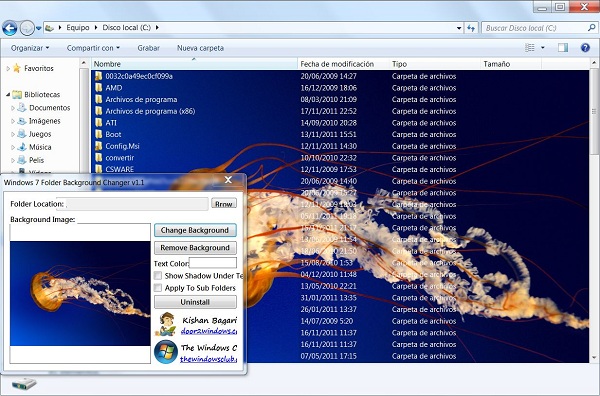Open the door2windows link
Screen dimensions: 600x396
(209, 331)
